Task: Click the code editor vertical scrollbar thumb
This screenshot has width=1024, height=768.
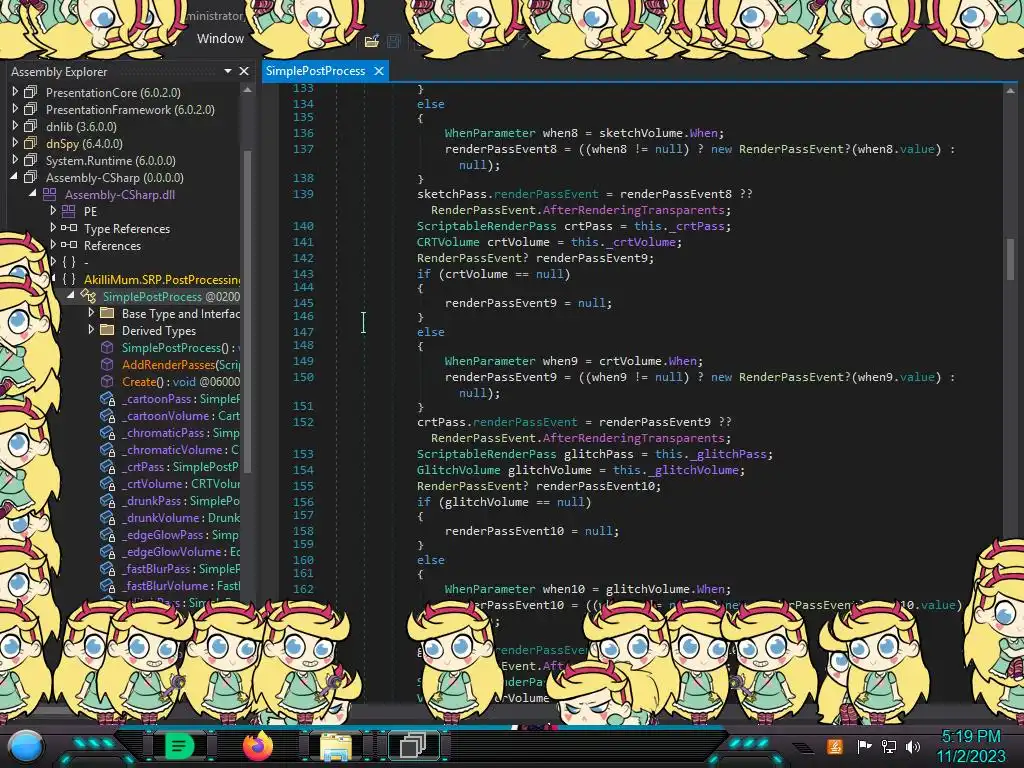Action: (x=1010, y=259)
